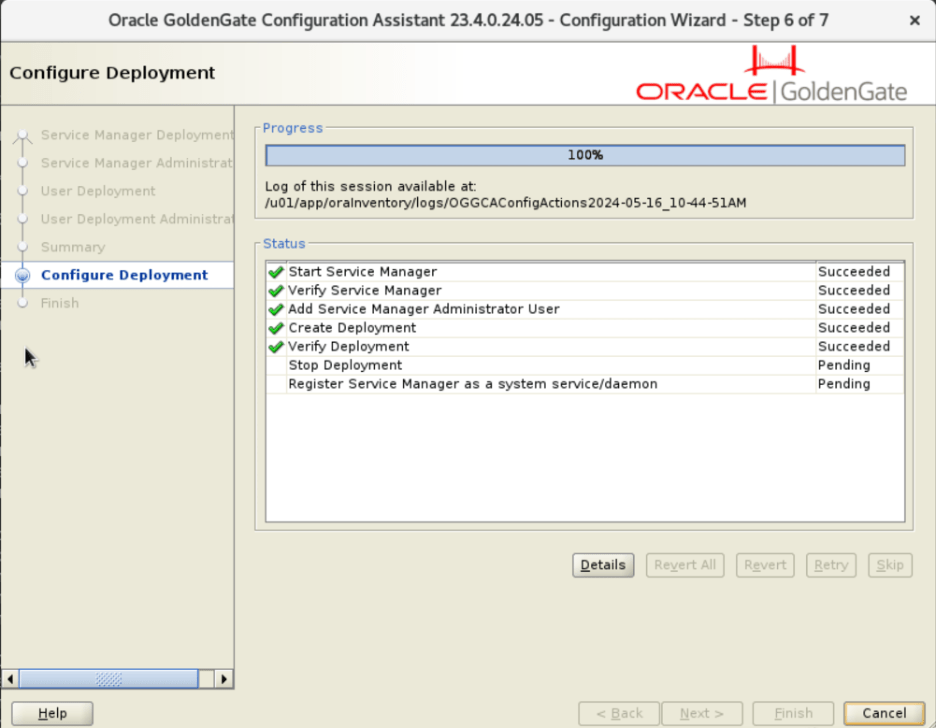
Task: Select the Configure Deployment step
Action: 124,275
